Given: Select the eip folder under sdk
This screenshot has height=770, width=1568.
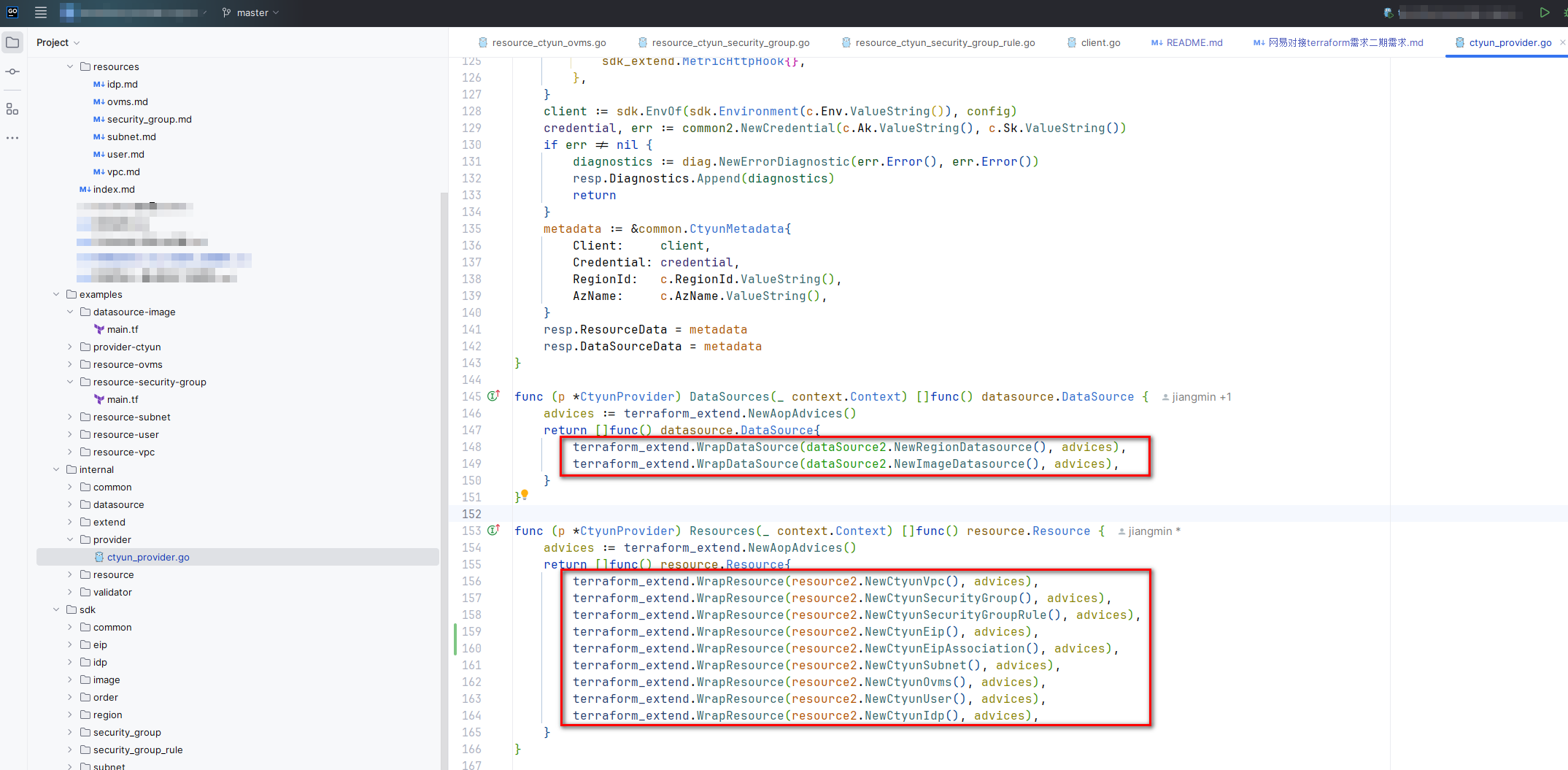Looking at the screenshot, I should 100,644.
